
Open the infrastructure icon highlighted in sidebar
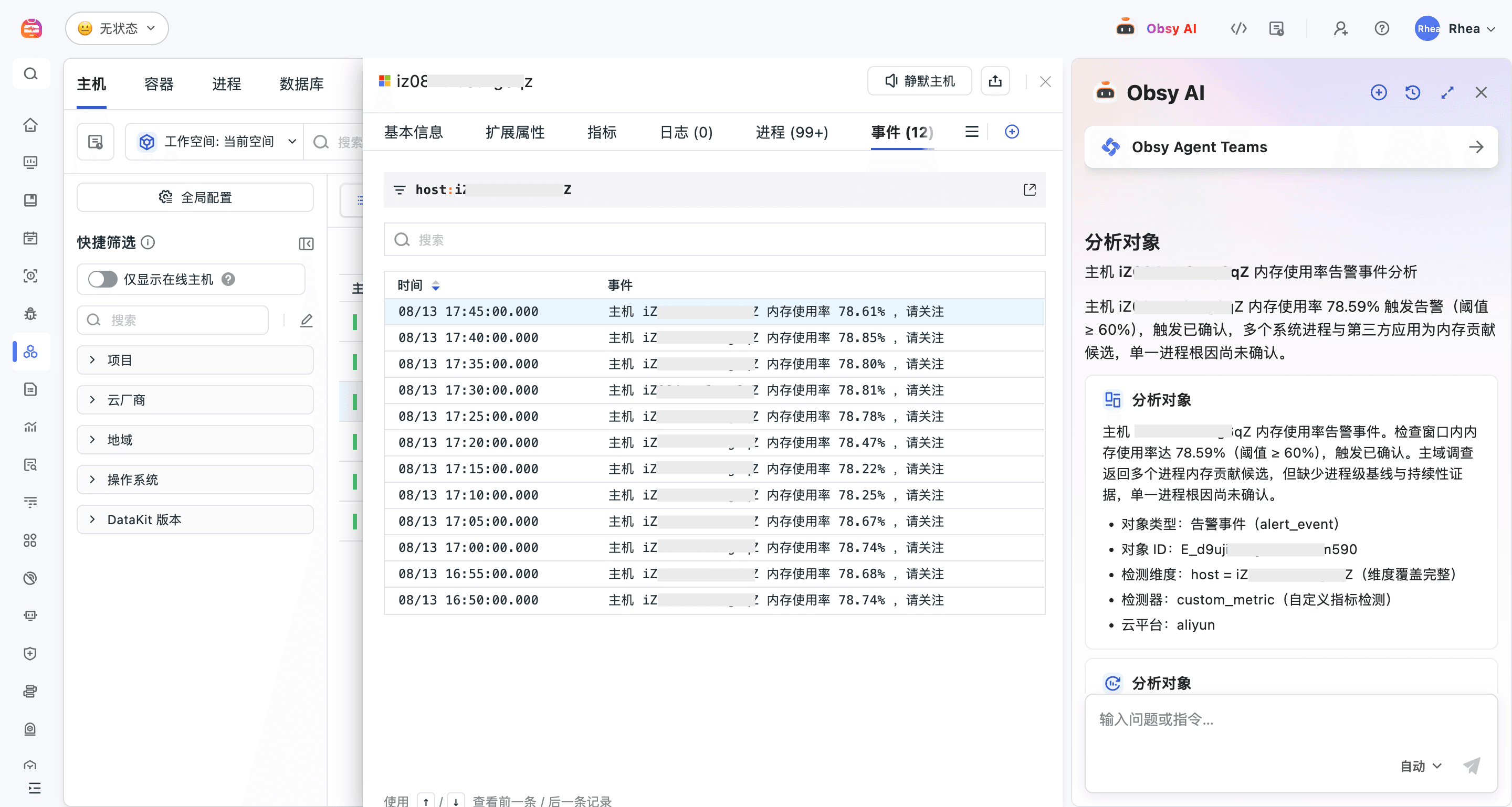(x=30, y=352)
